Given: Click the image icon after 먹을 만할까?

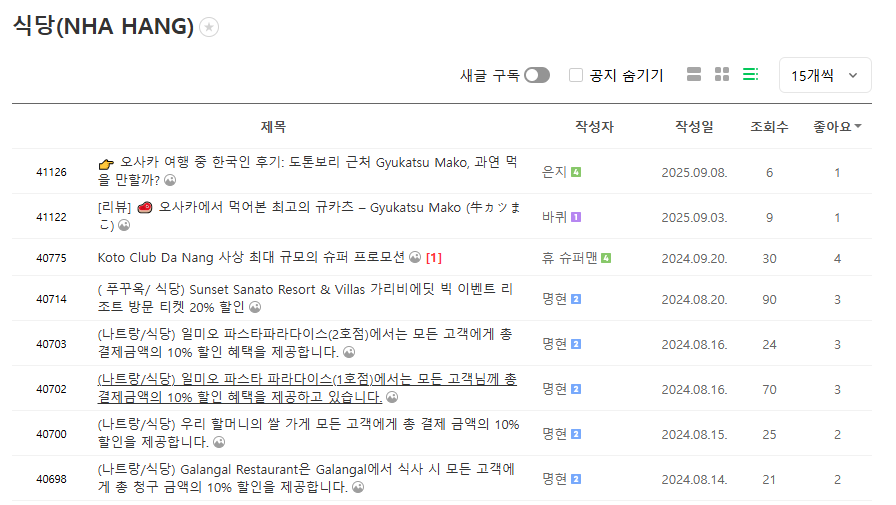Looking at the screenshot, I should tap(170, 181).
